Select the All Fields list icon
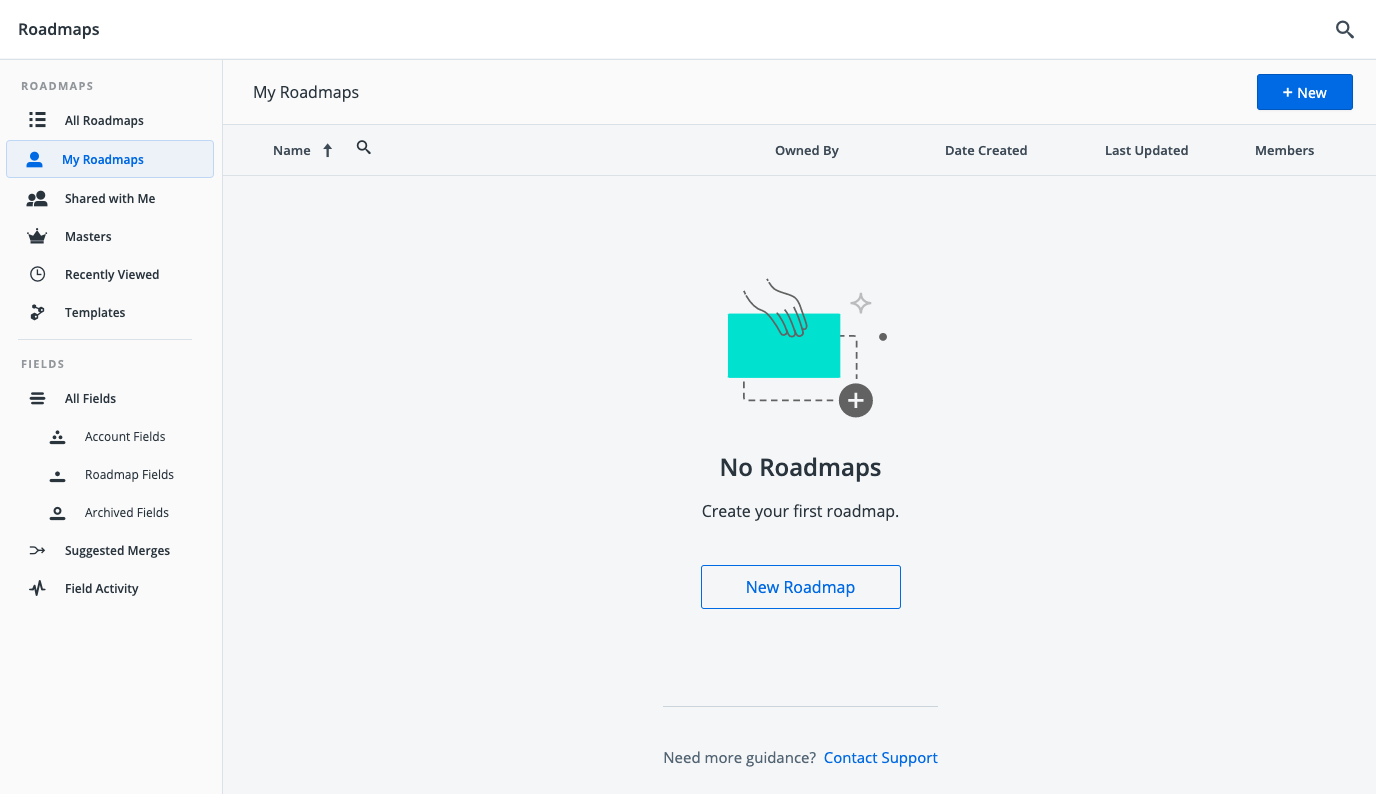The image size is (1376, 794). (37, 398)
